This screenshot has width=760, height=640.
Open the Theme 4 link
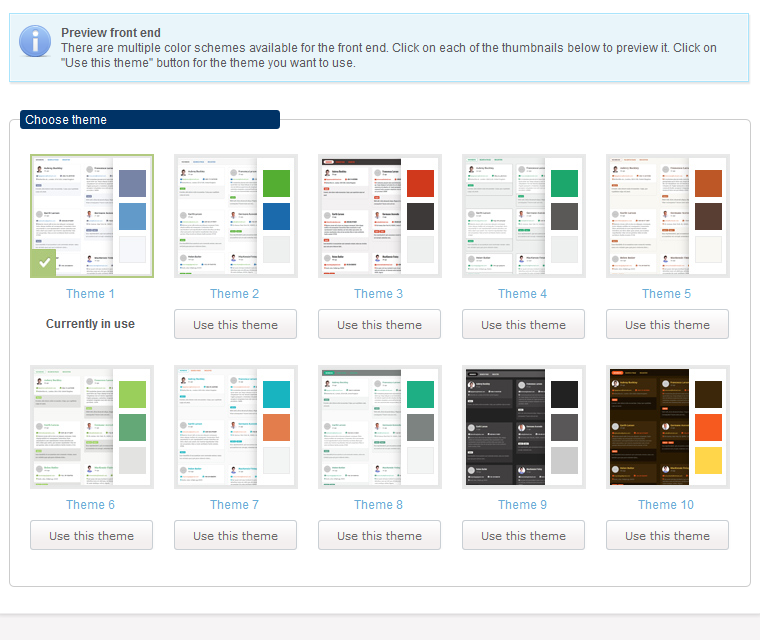522,294
